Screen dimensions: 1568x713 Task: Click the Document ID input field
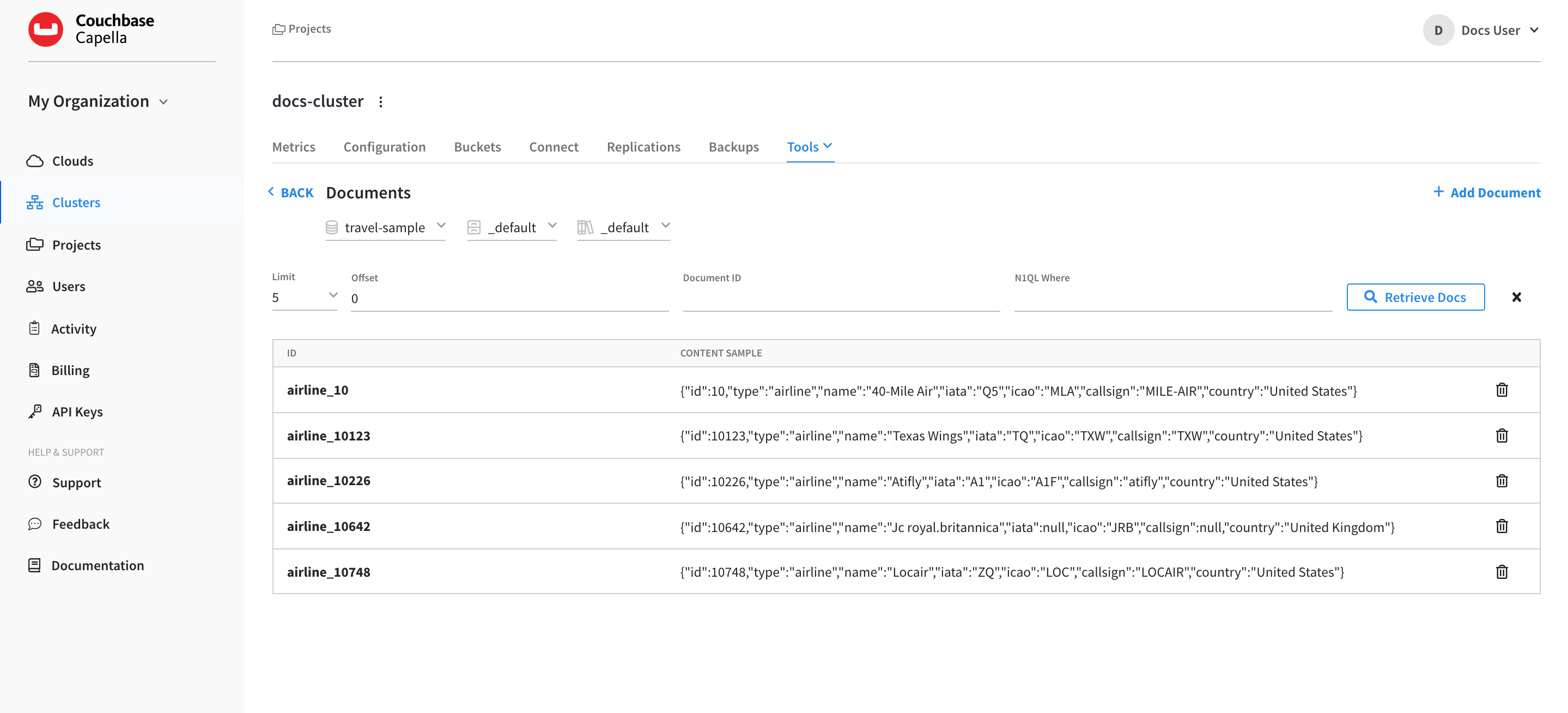tap(840, 298)
